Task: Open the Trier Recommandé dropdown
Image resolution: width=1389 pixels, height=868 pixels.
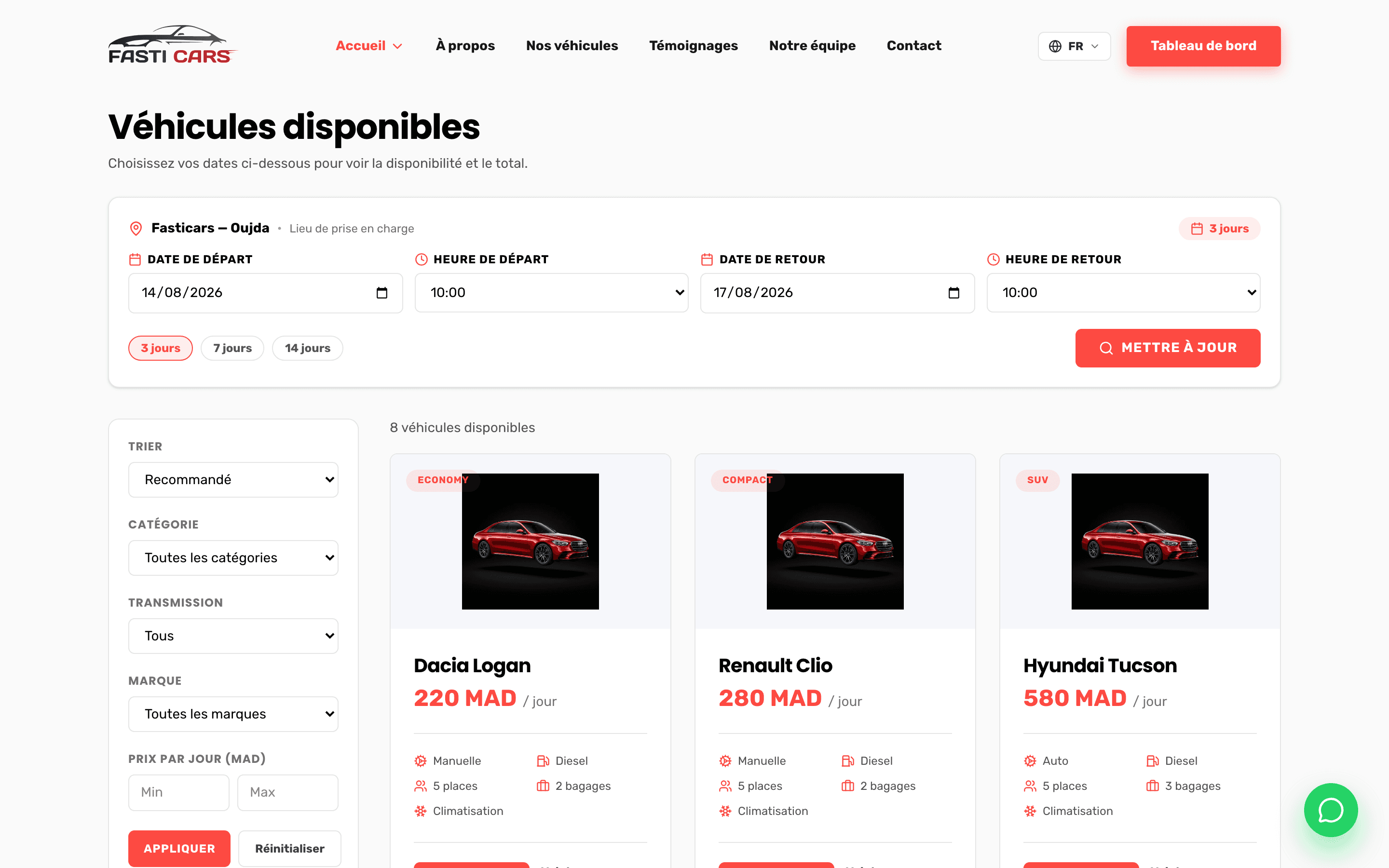Action: pyautogui.click(x=233, y=480)
